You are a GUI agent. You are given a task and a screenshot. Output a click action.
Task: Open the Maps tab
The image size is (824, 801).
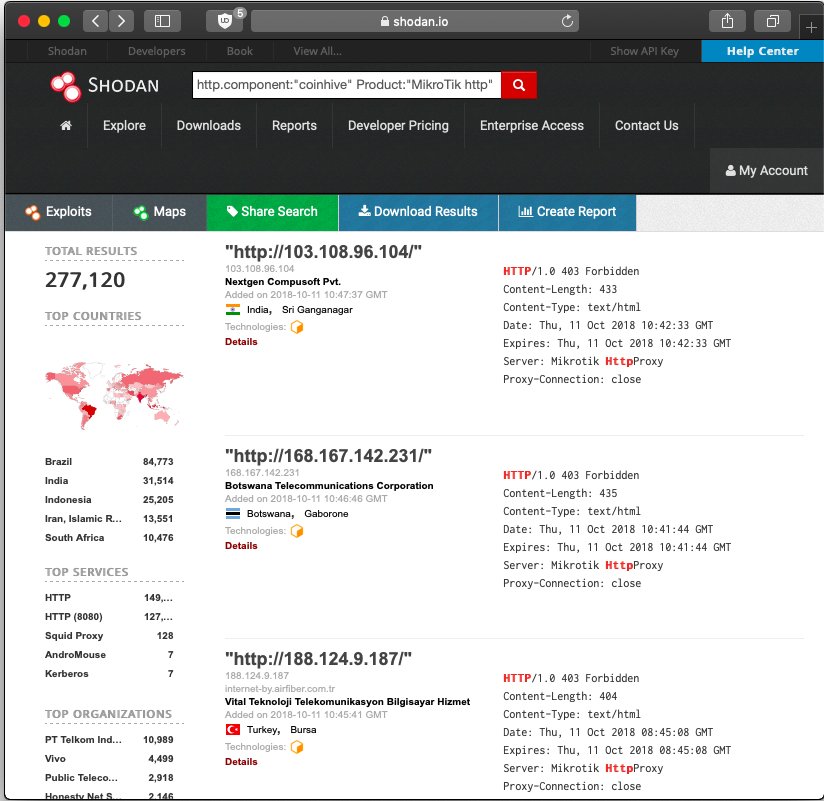(160, 212)
